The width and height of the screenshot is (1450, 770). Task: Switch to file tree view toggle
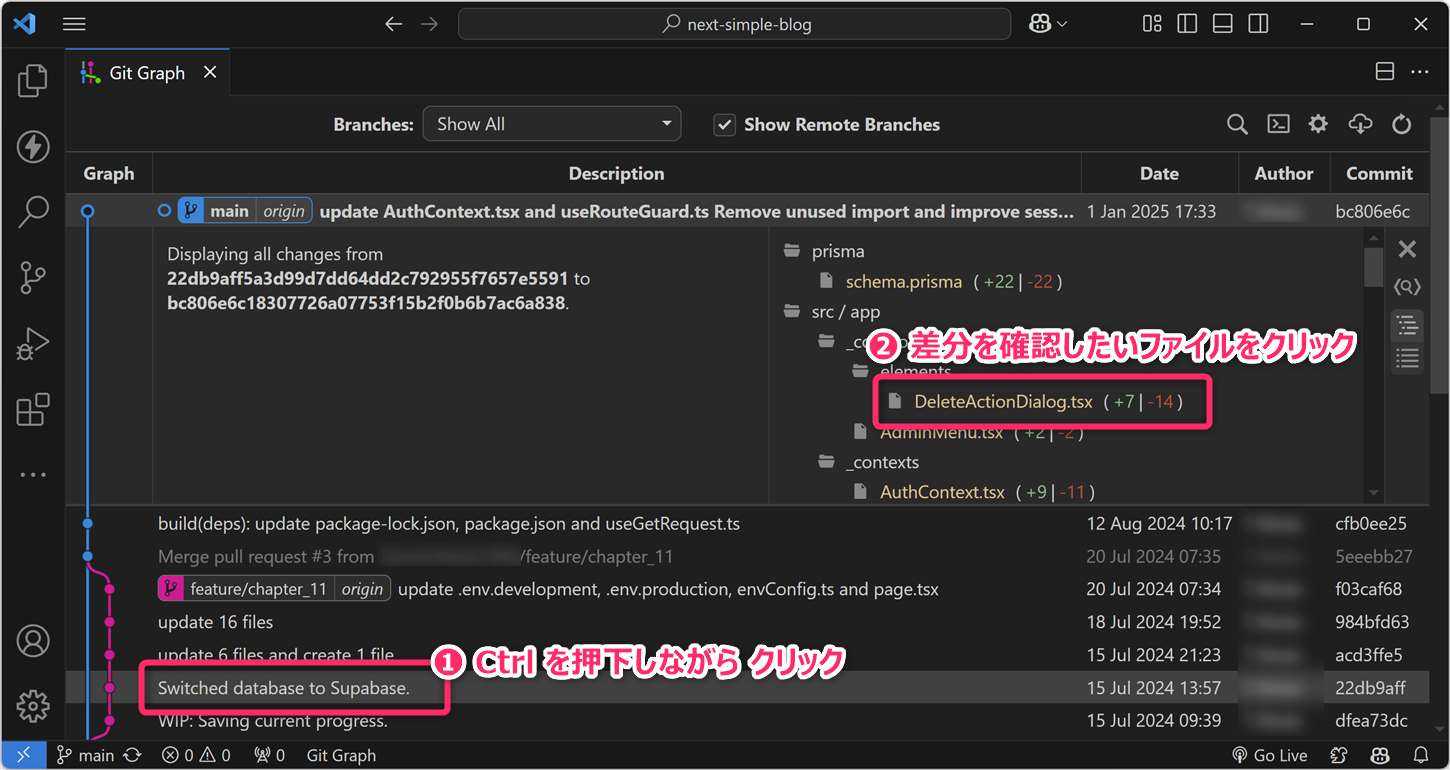1407,324
